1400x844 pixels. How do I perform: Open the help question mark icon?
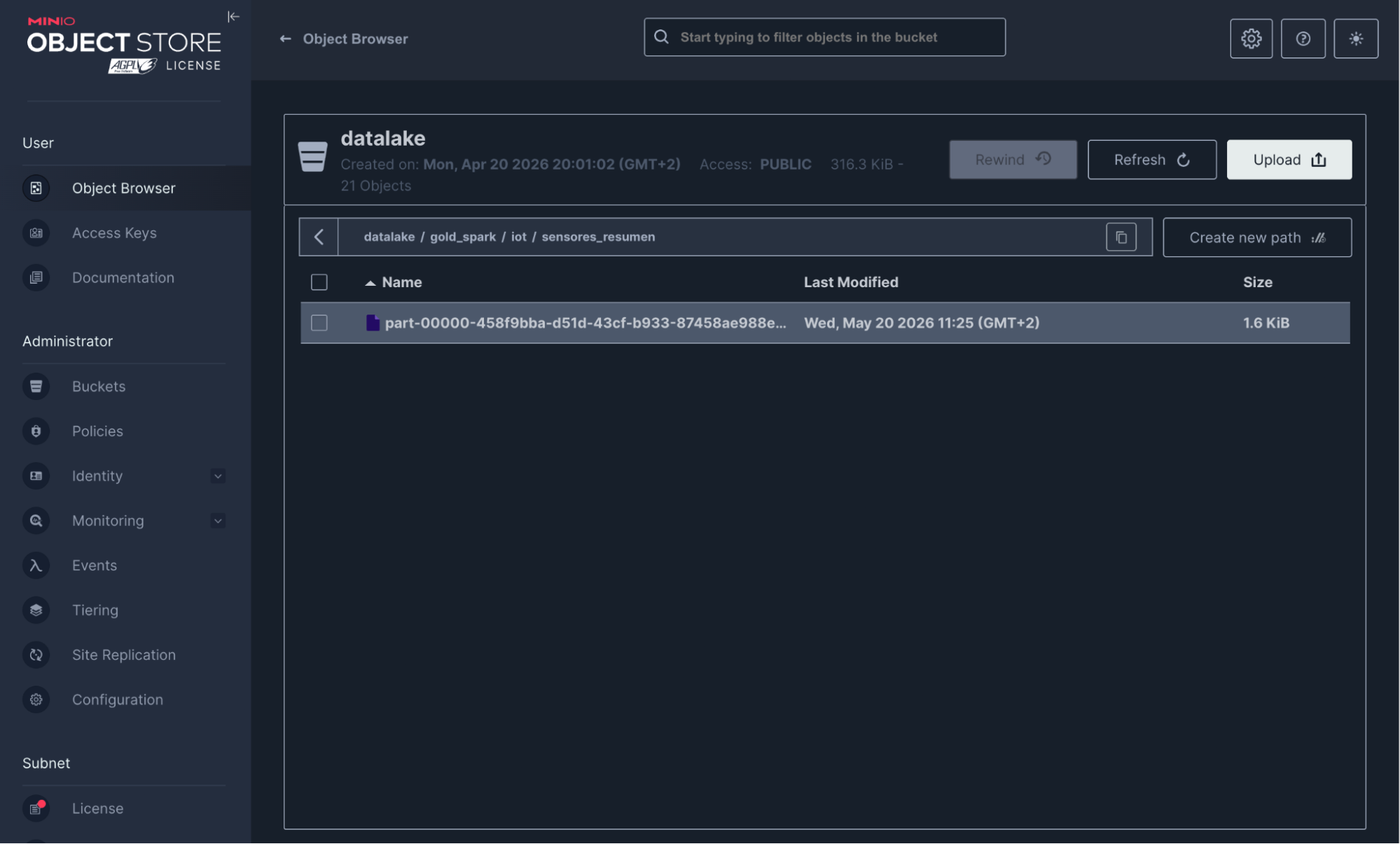1303,39
